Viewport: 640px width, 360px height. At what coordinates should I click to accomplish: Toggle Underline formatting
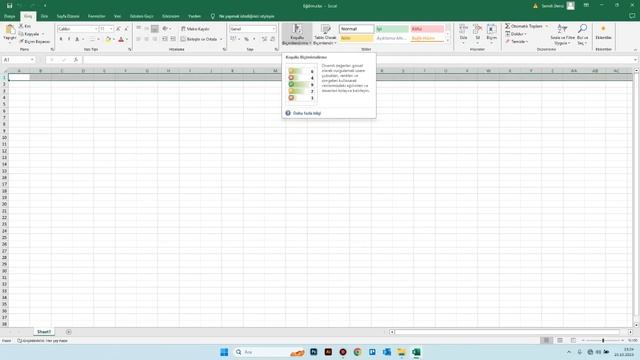[x=77, y=39]
